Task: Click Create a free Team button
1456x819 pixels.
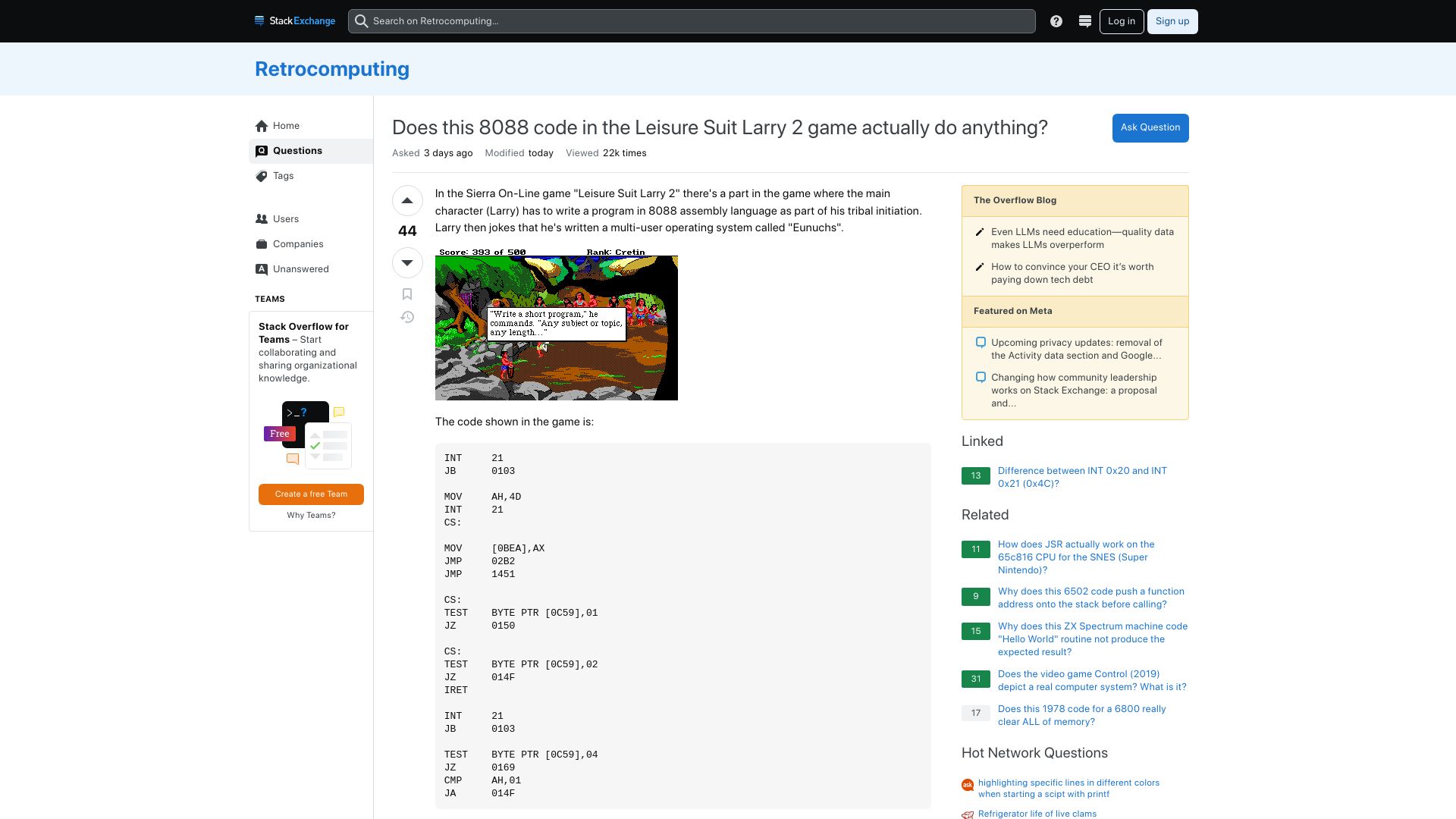Action: click(x=311, y=494)
